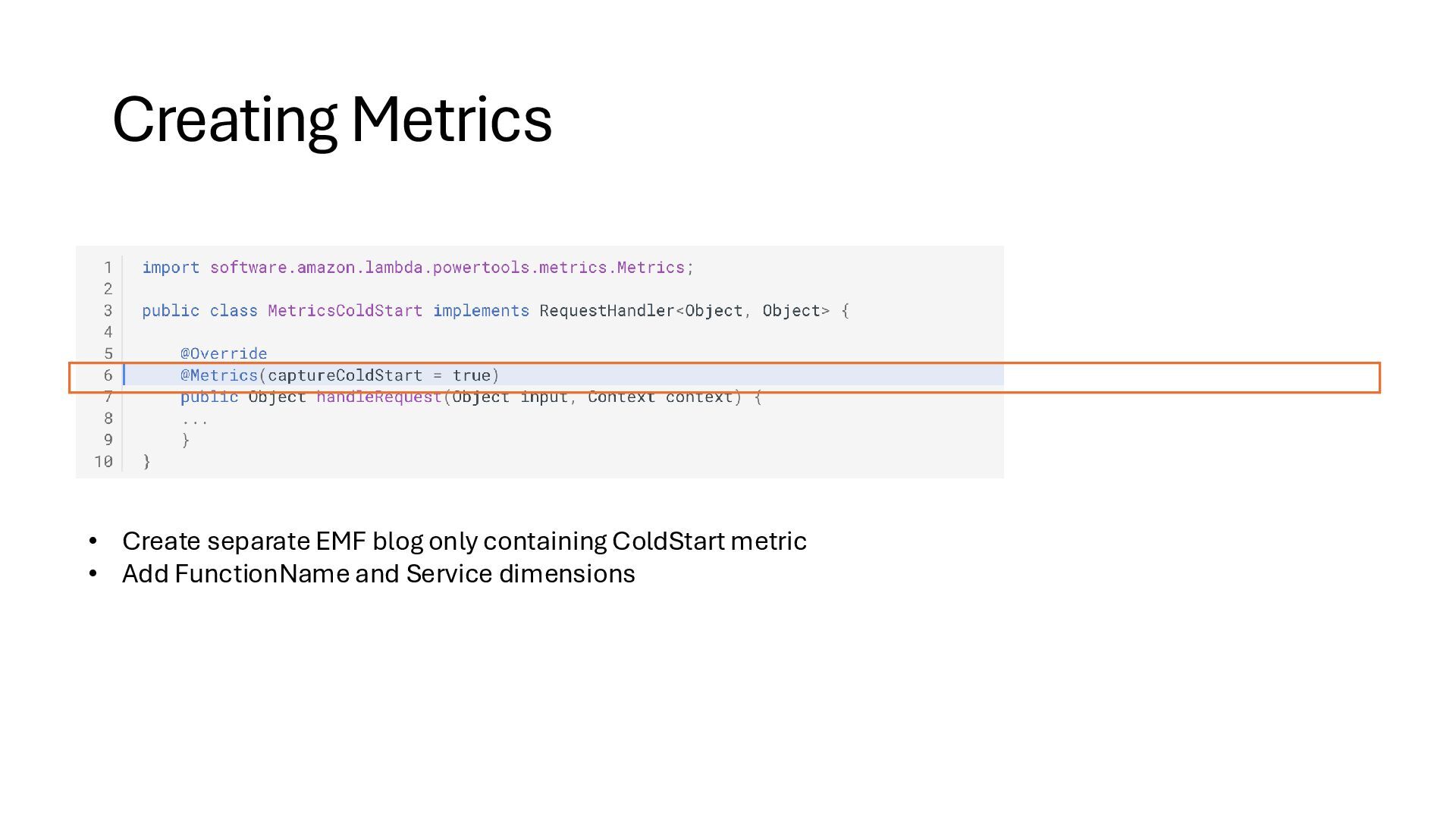Click the 'public class' keywords on line 3

199,311
